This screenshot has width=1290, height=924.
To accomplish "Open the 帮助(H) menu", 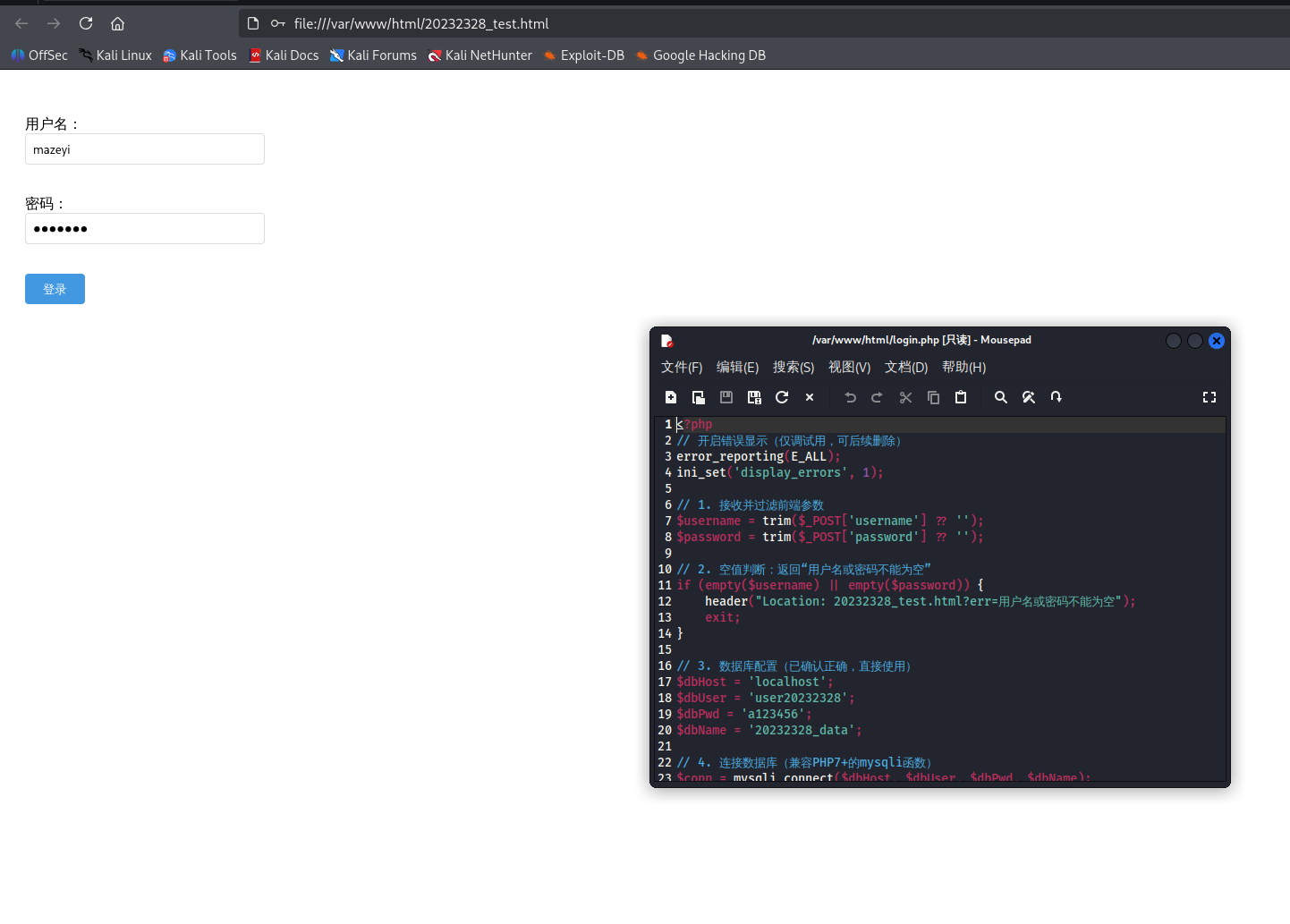I will [963, 368].
